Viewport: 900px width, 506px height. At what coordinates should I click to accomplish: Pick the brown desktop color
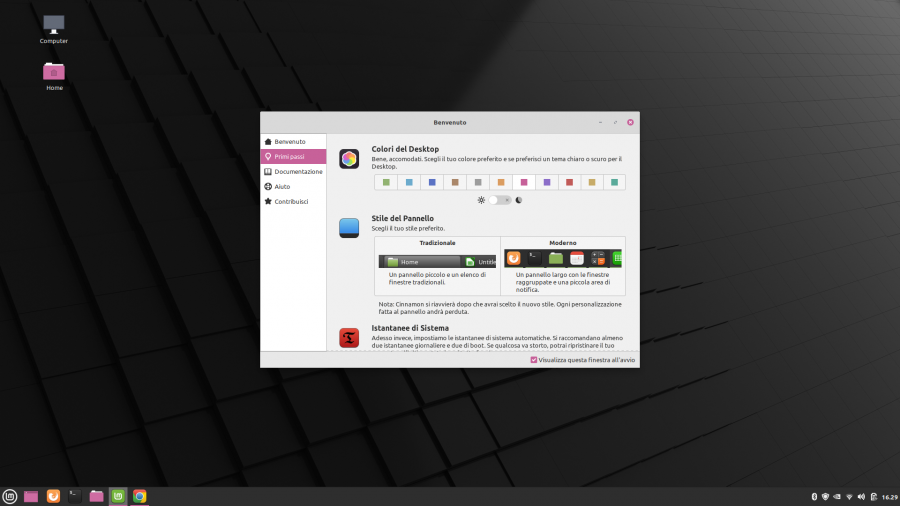pyautogui.click(x=455, y=182)
